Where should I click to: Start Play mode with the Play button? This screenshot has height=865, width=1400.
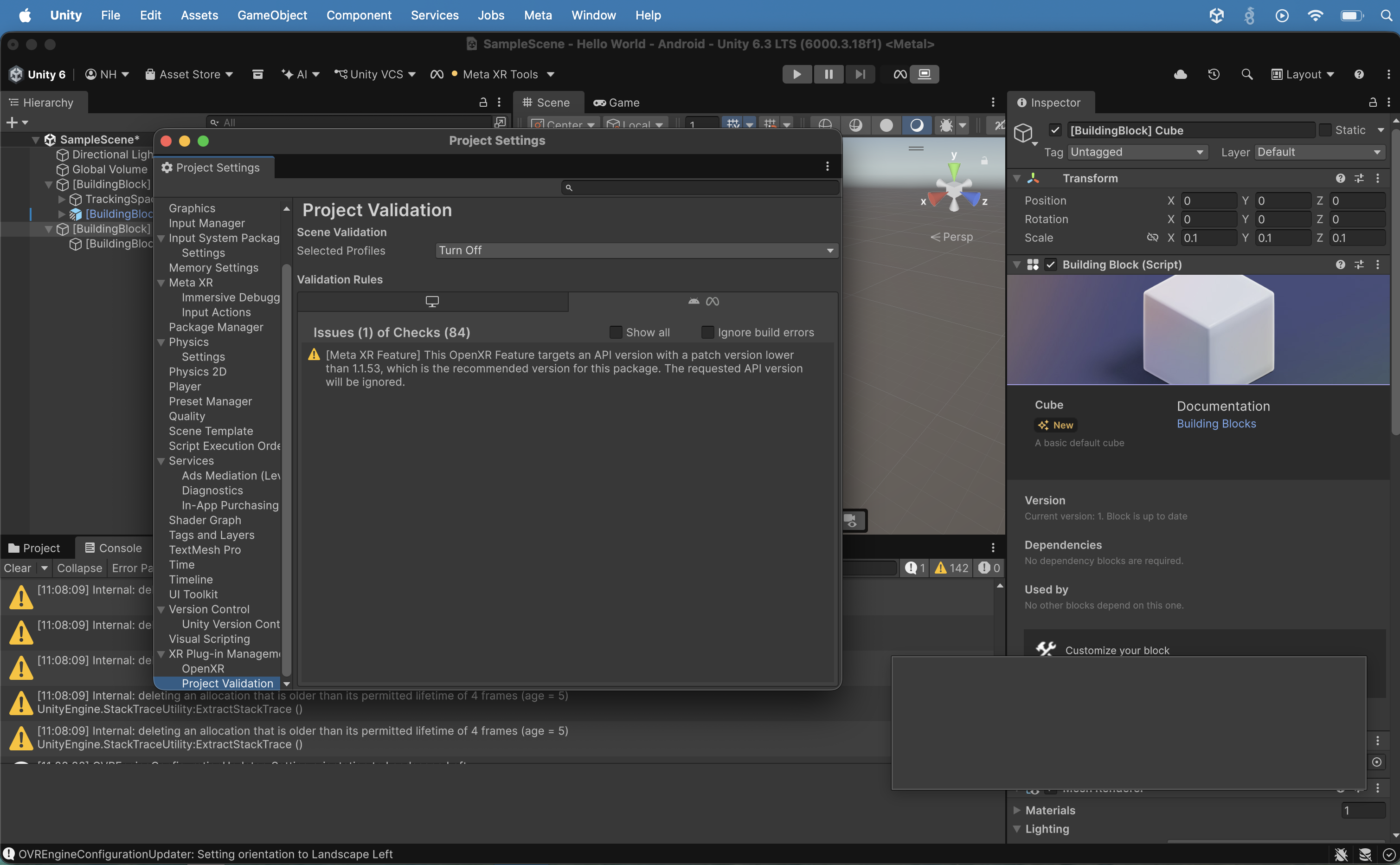pos(796,74)
